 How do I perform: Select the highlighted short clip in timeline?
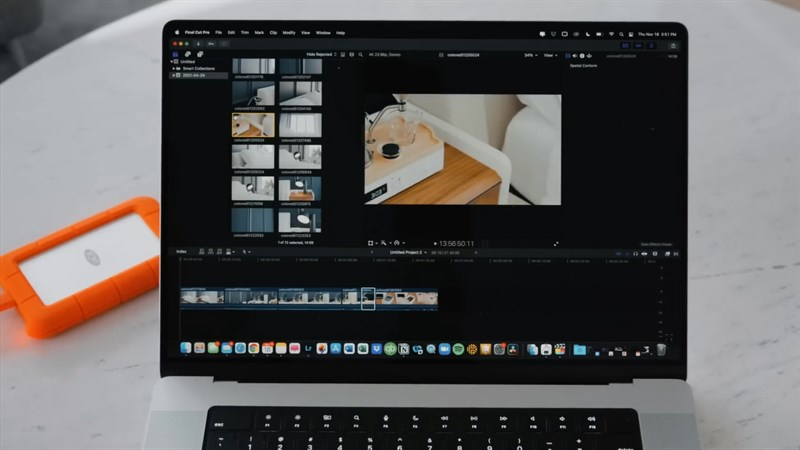(x=368, y=298)
